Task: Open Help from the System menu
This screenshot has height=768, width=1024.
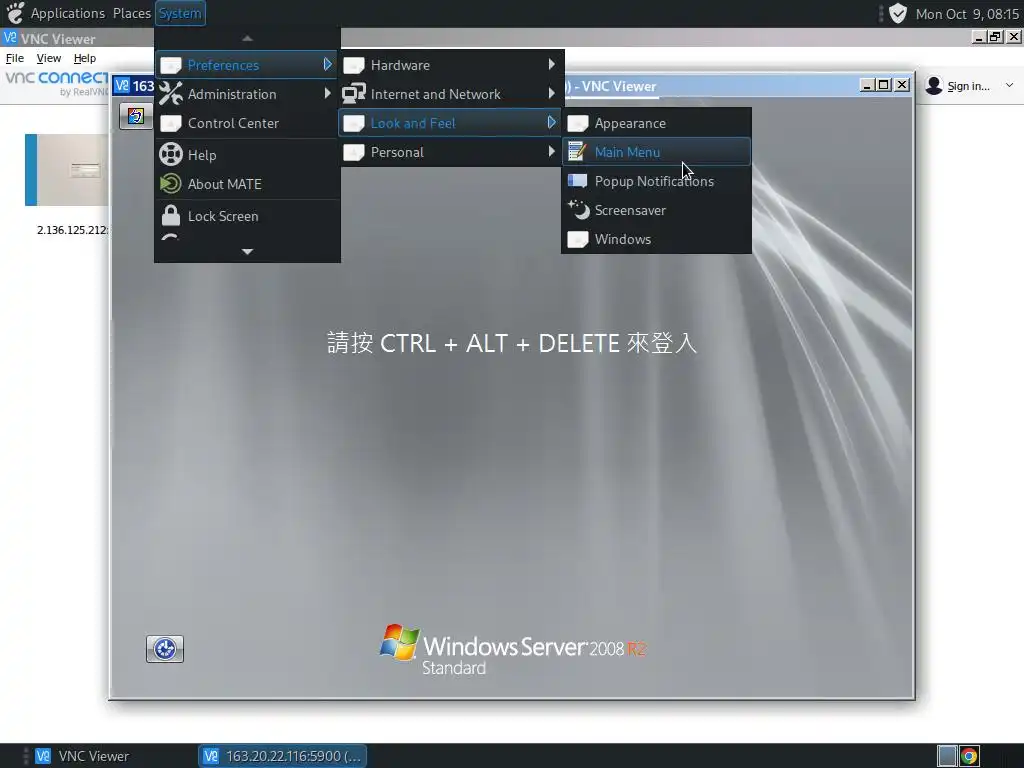Action: coord(247,155)
